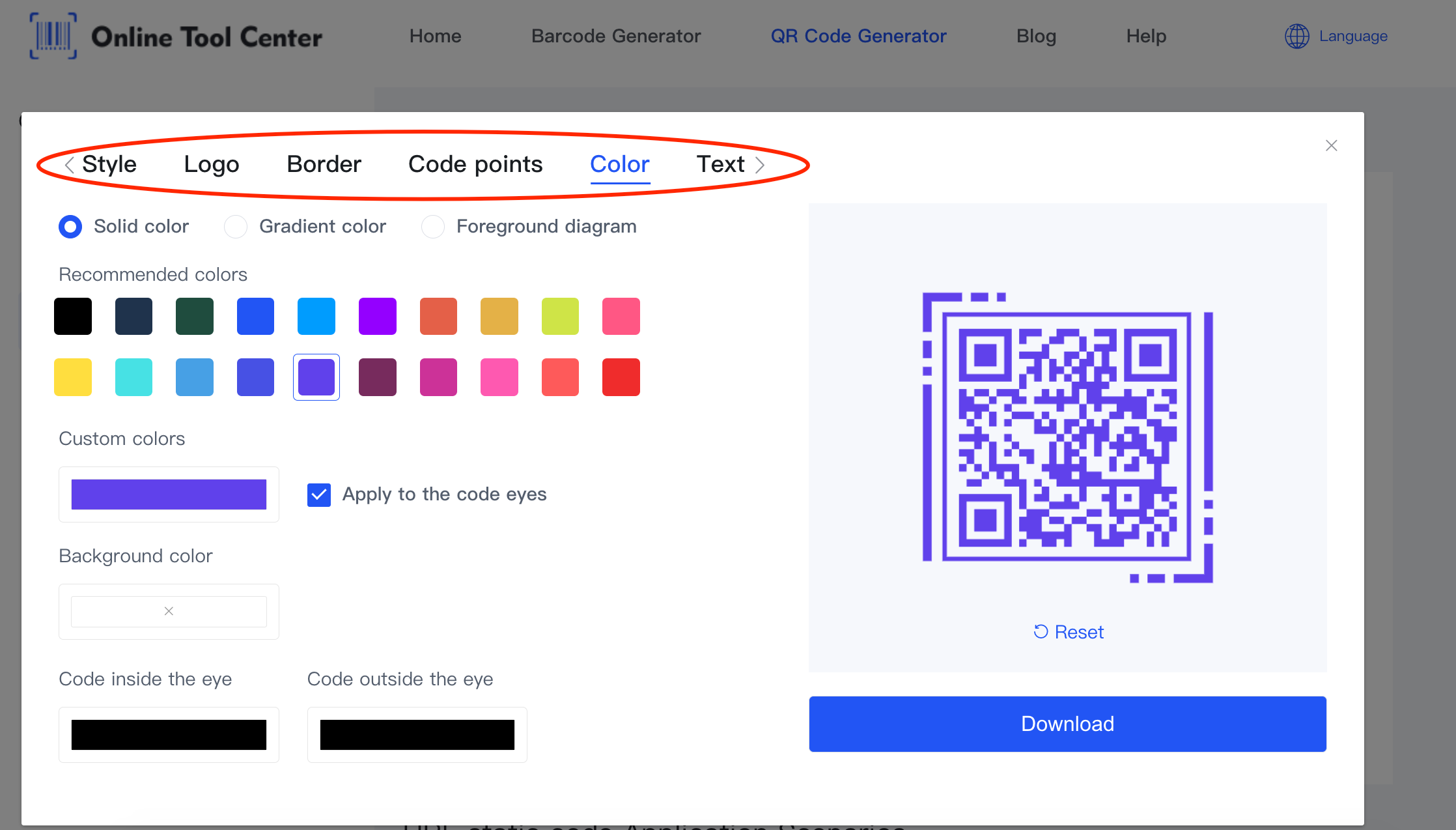Click the Color tab icon
The width and height of the screenshot is (1456, 830).
pos(619,163)
